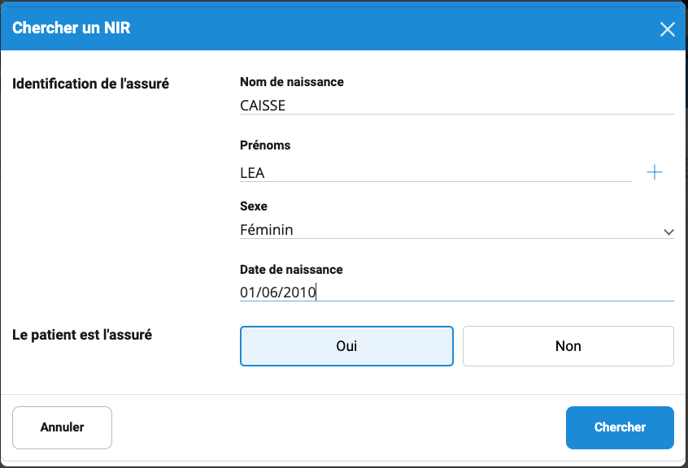Expand the Sexe dropdown chevron
Image resolution: width=688 pixels, height=468 pixels.
(668, 232)
